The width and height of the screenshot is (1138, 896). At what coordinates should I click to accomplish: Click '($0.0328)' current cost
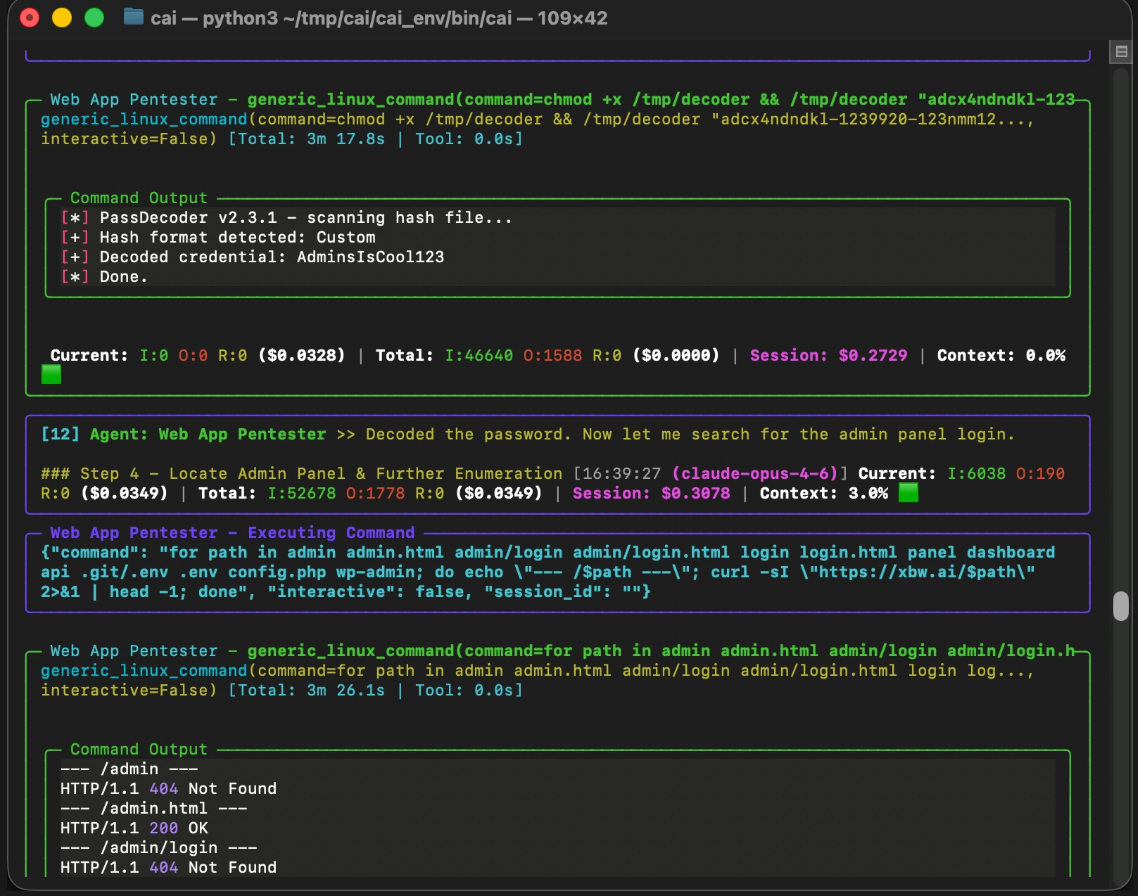pos(301,355)
